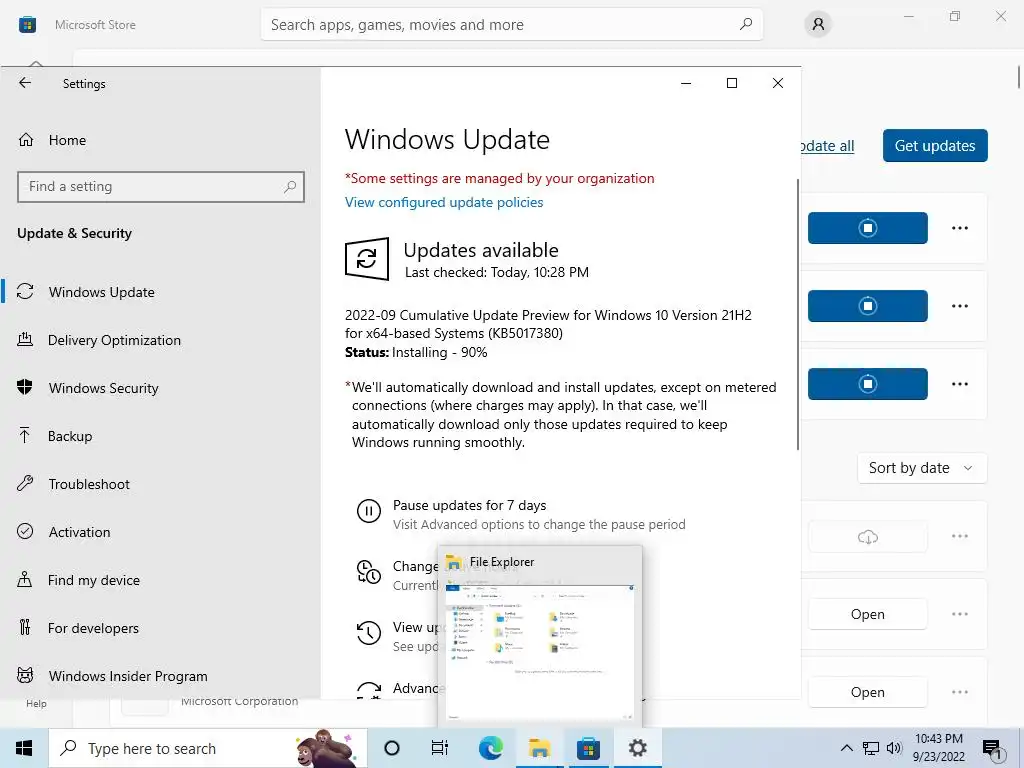Click the pause updates circle icon

click(369, 511)
